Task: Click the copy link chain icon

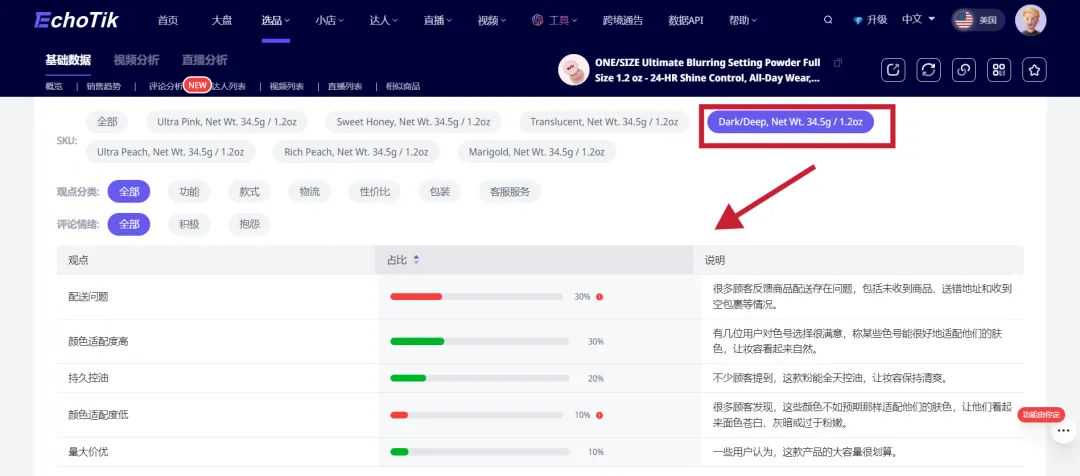Action: [964, 69]
